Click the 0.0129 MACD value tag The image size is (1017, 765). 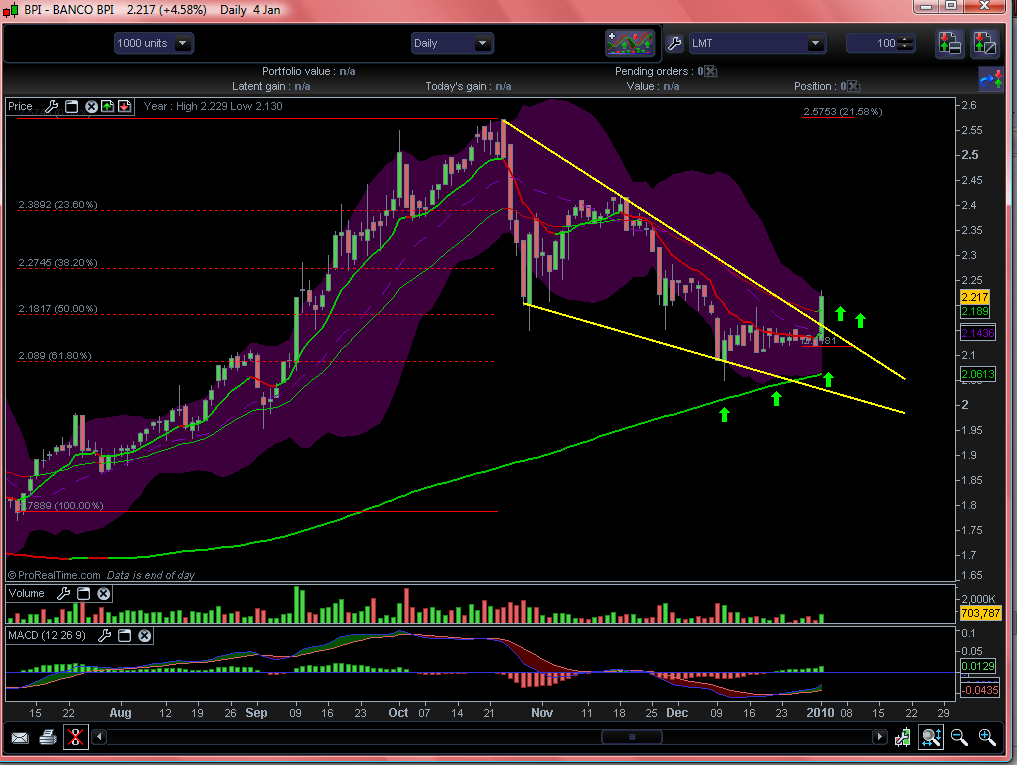point(977,666)
